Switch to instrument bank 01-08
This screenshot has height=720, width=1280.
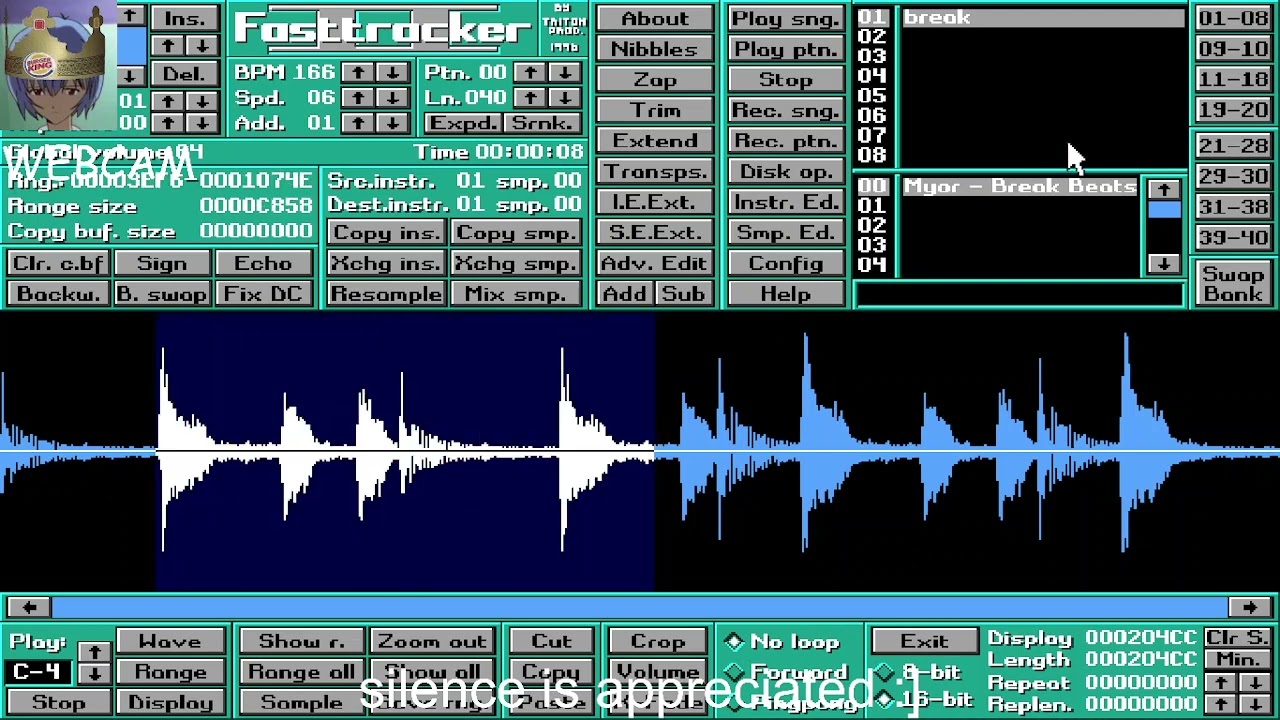[x=1233, y=18]
